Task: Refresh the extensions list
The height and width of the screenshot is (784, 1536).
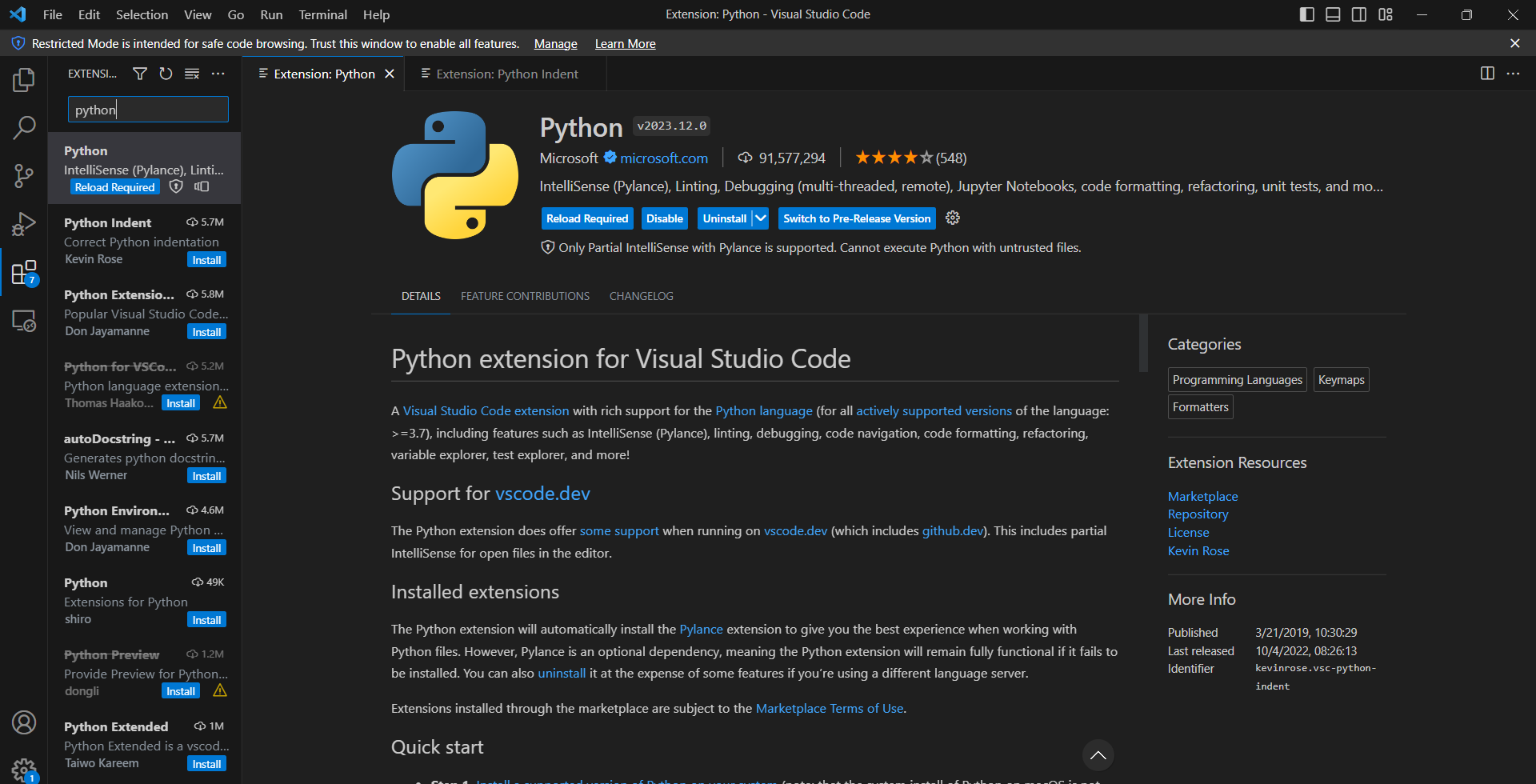Action: click(x=166, y=74)
